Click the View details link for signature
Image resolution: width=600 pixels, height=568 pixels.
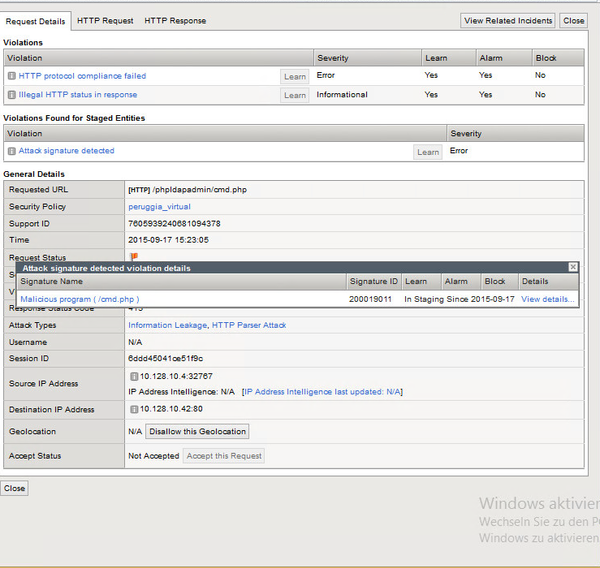[548, 299]
